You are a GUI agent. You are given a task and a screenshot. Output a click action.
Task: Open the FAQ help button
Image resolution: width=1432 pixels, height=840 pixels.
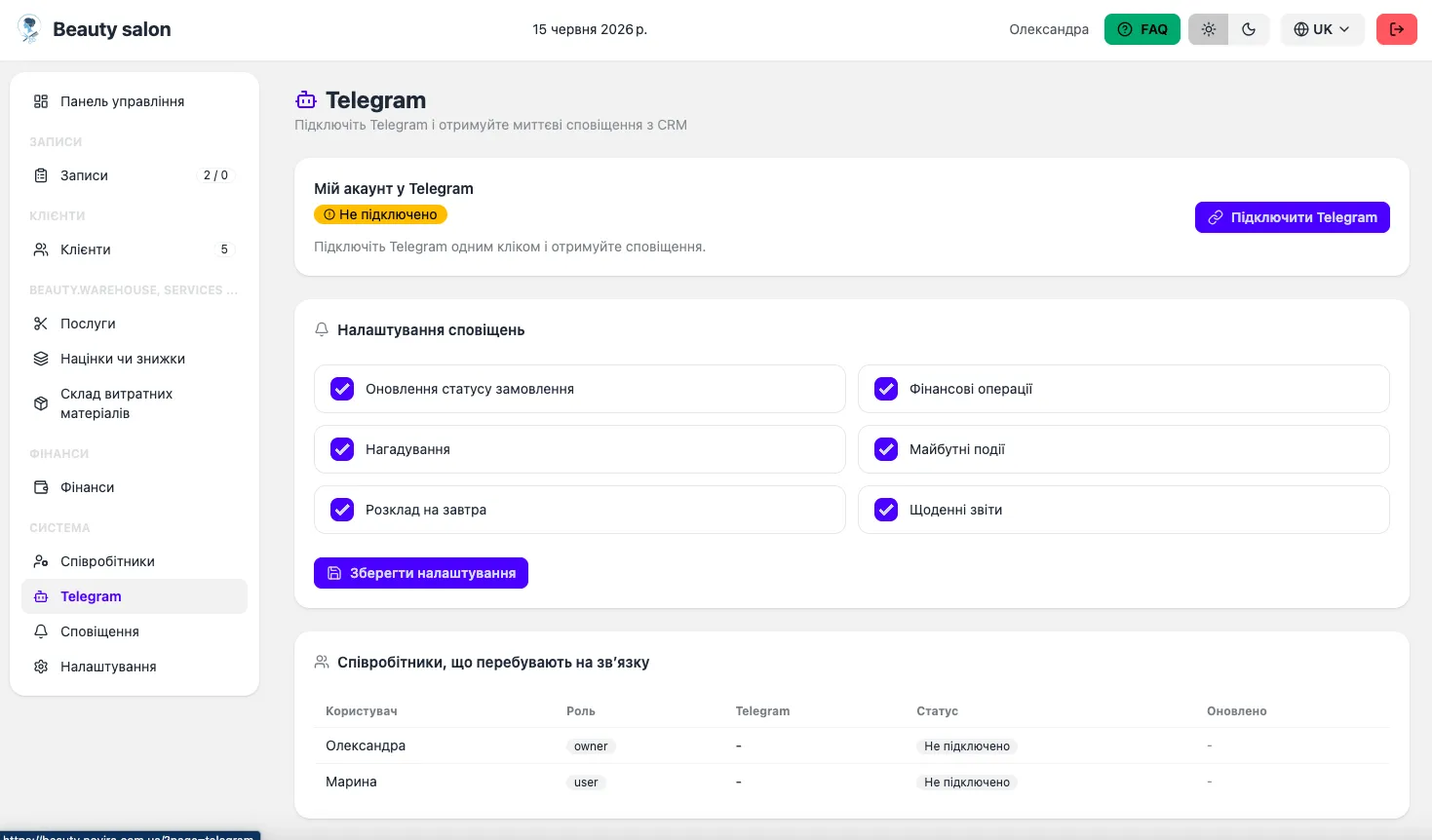(x=1142, y=29)
